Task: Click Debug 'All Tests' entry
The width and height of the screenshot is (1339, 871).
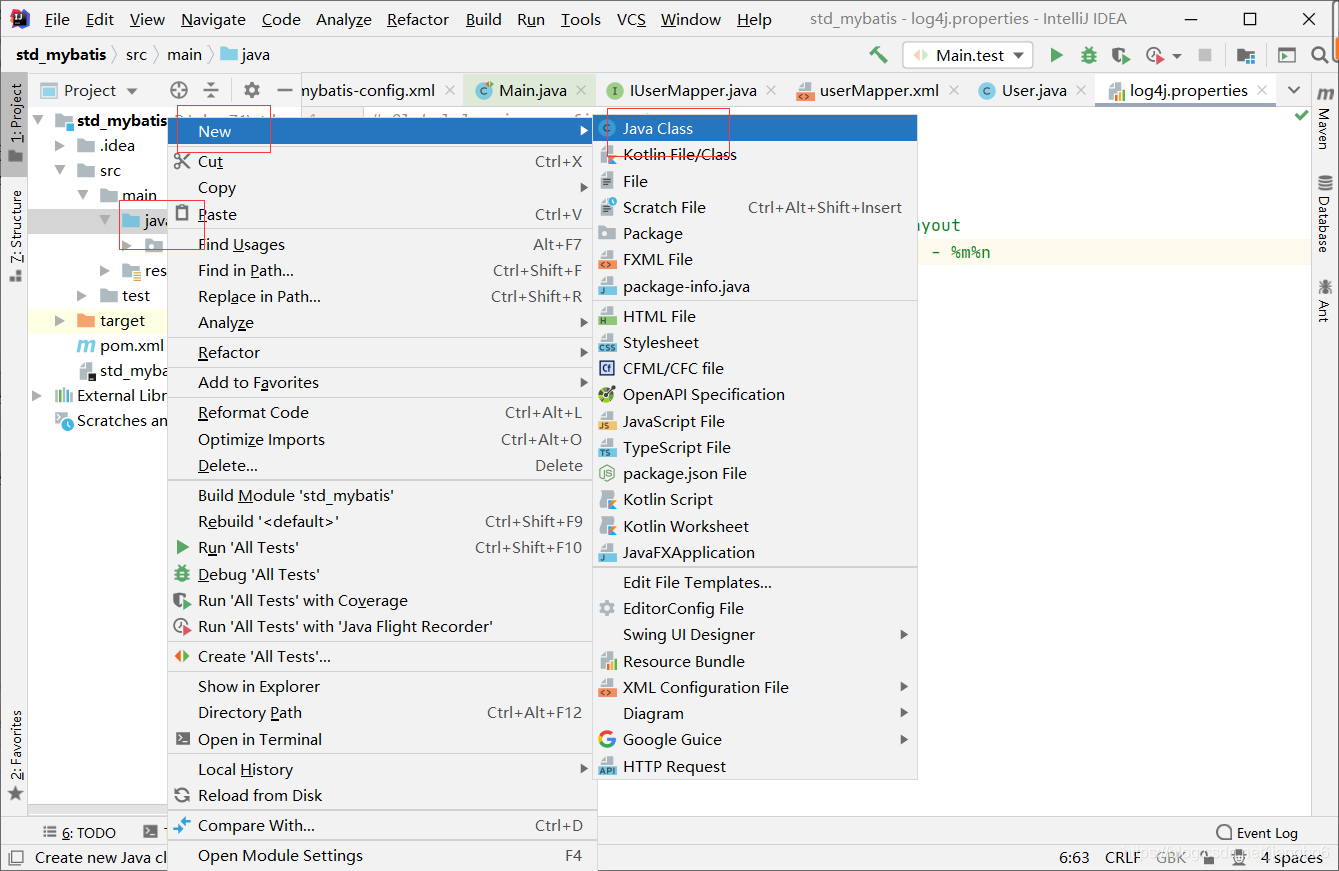Action: pos(381,574)
